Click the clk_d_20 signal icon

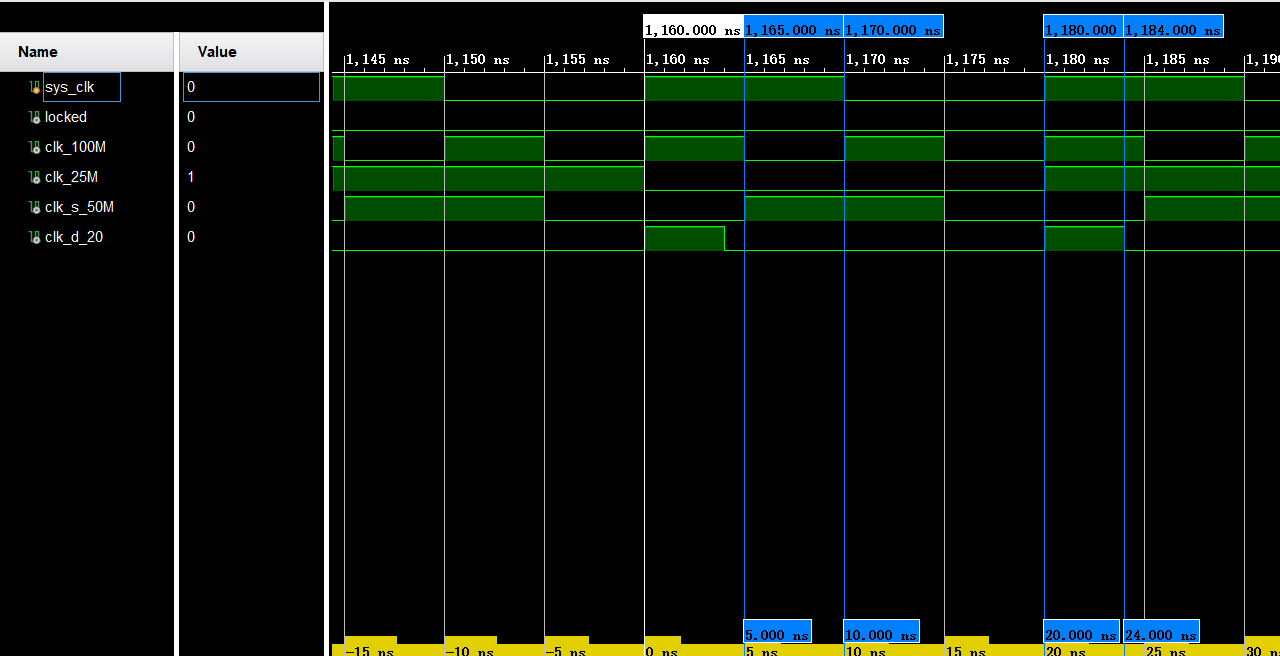click(x=35, y=238)
